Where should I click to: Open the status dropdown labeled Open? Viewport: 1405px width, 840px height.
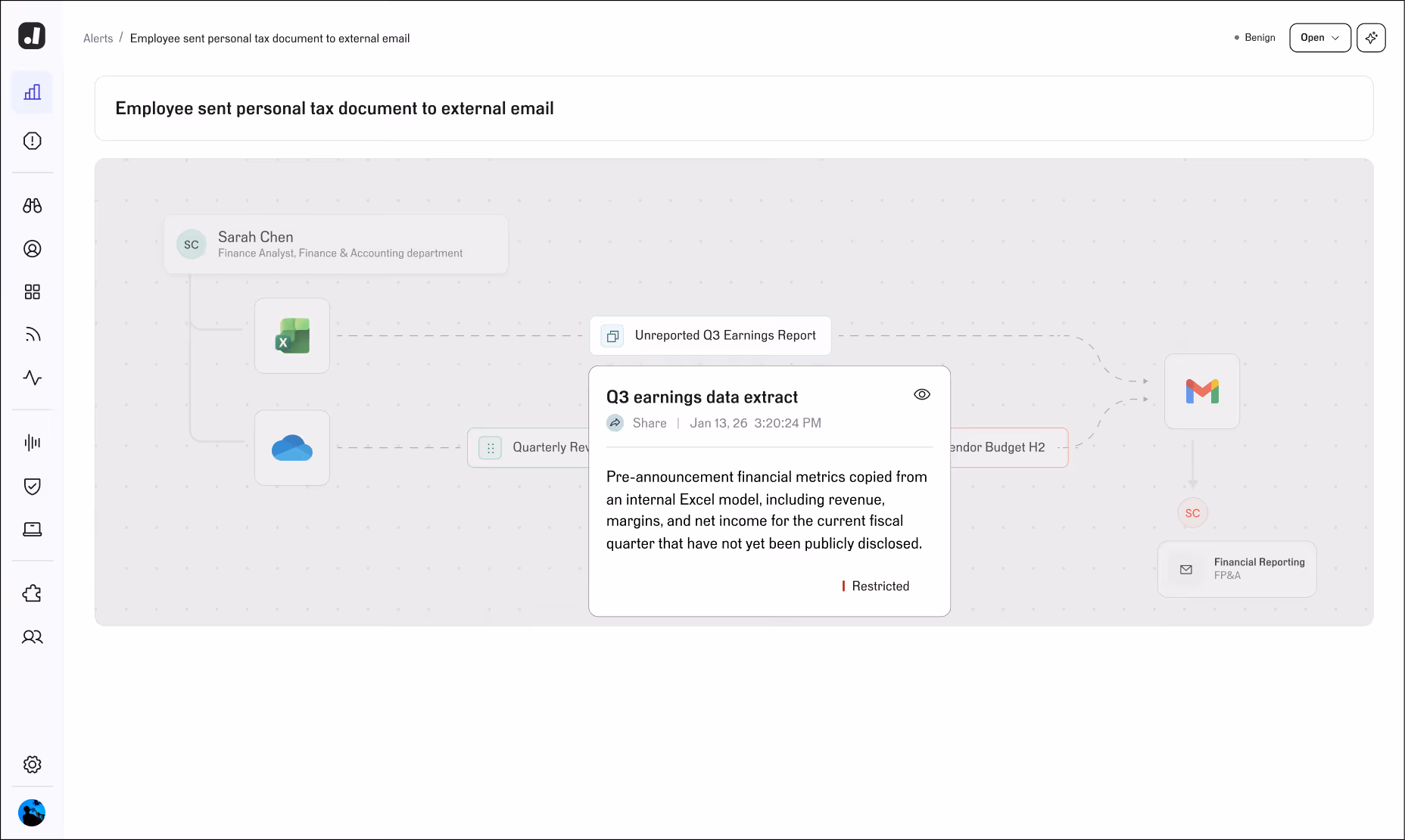pyautogui.click(x=1319, y=38)
